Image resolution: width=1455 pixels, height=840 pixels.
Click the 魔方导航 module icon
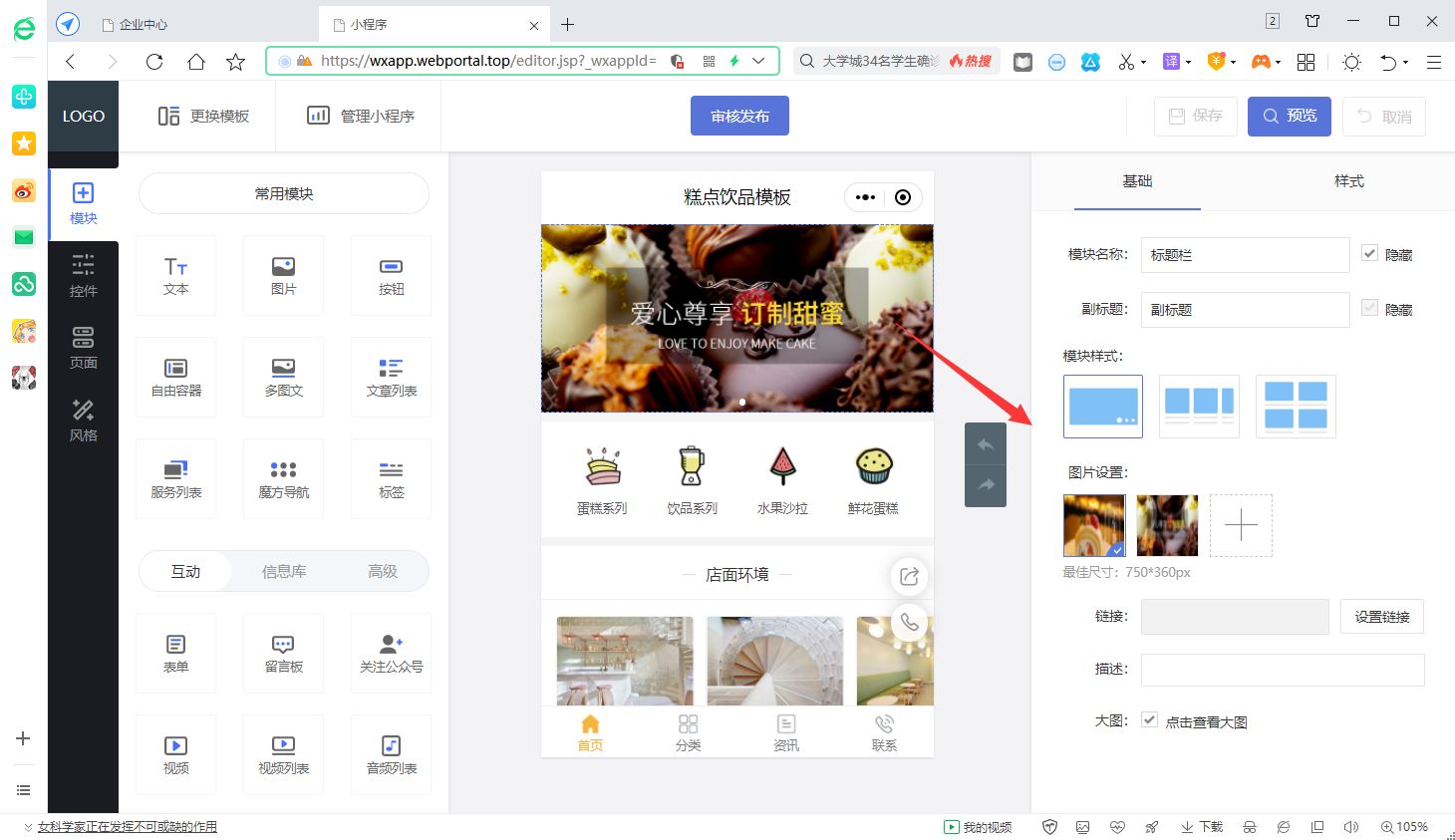[x=283, y=478]
